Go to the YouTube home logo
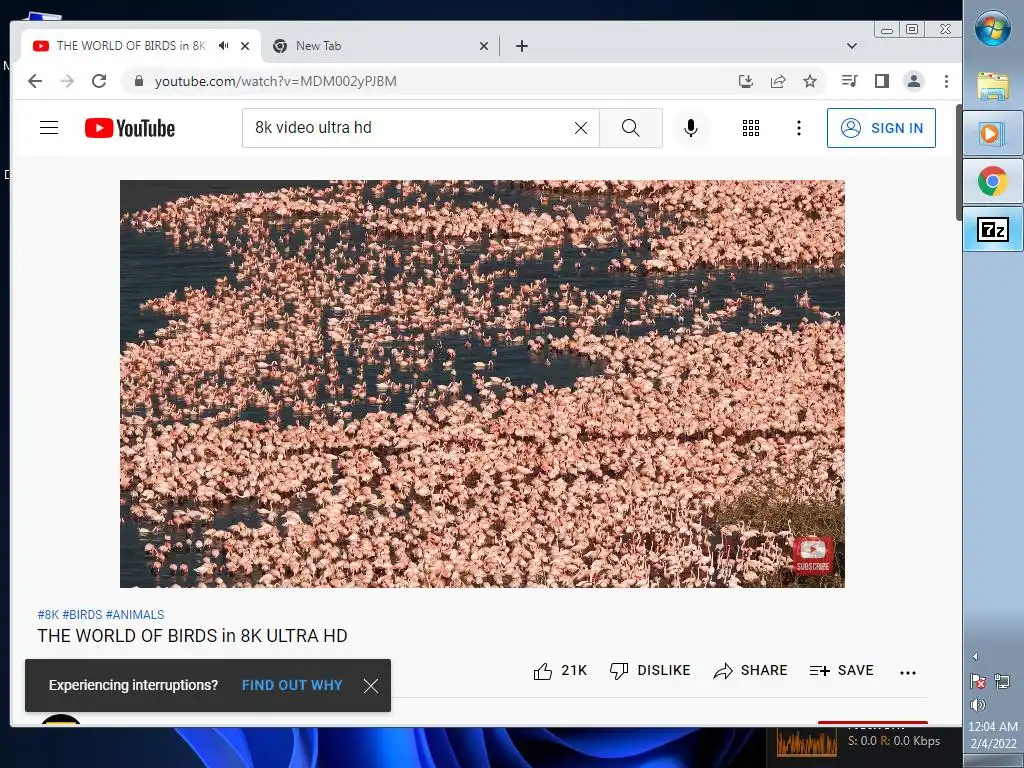The height and width of the screenshot is (768, 1024). pos(130,128)
